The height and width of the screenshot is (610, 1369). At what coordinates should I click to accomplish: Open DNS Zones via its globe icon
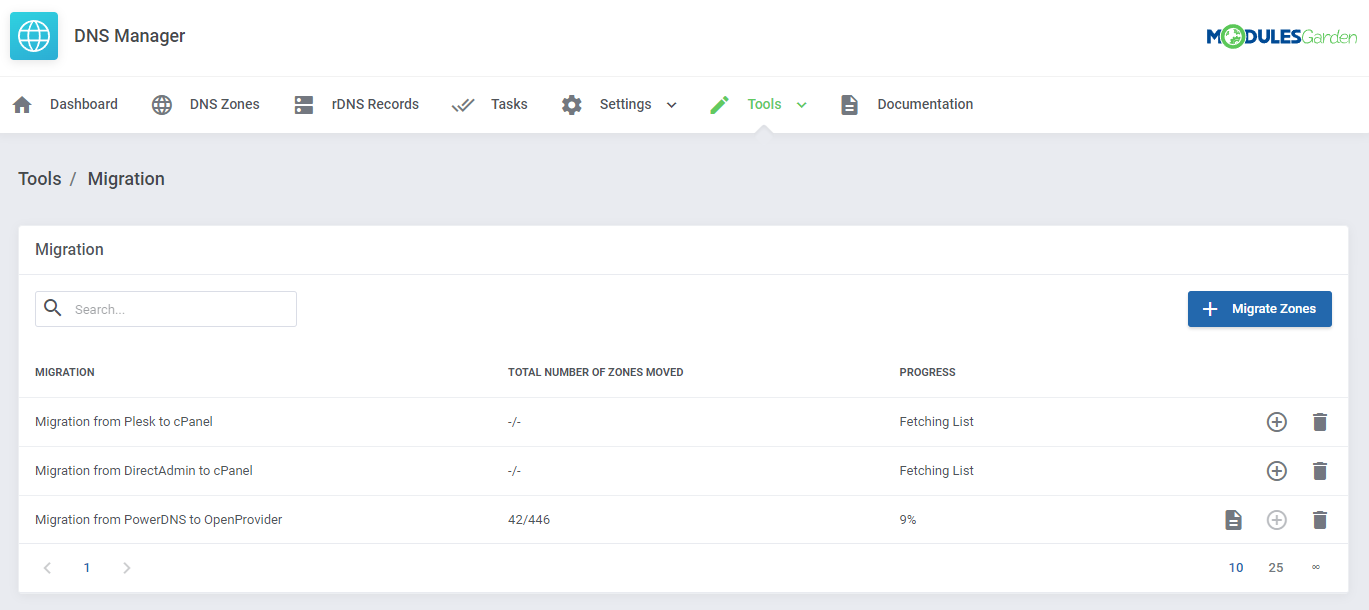(x=161, y=103)
